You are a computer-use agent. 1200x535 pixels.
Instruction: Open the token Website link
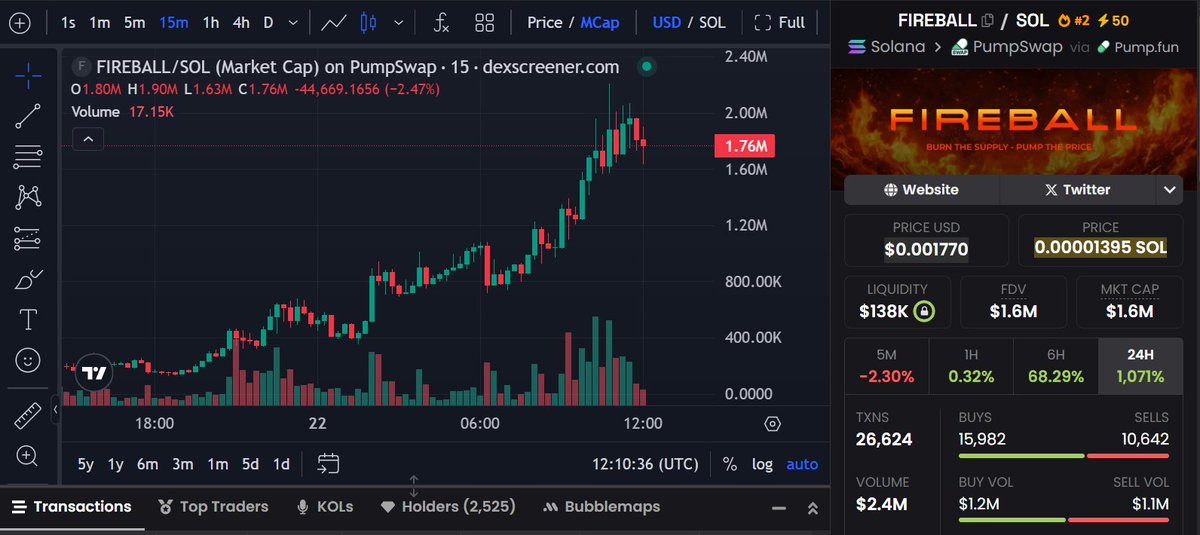coord(922,189)
